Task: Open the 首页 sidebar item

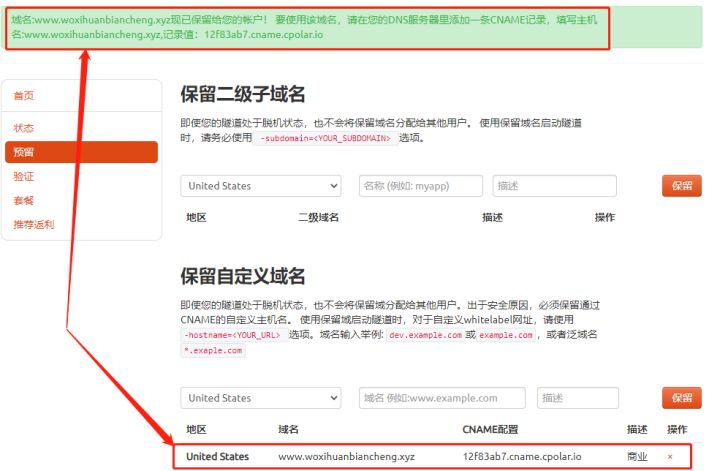Action: [x=23, y=95]
